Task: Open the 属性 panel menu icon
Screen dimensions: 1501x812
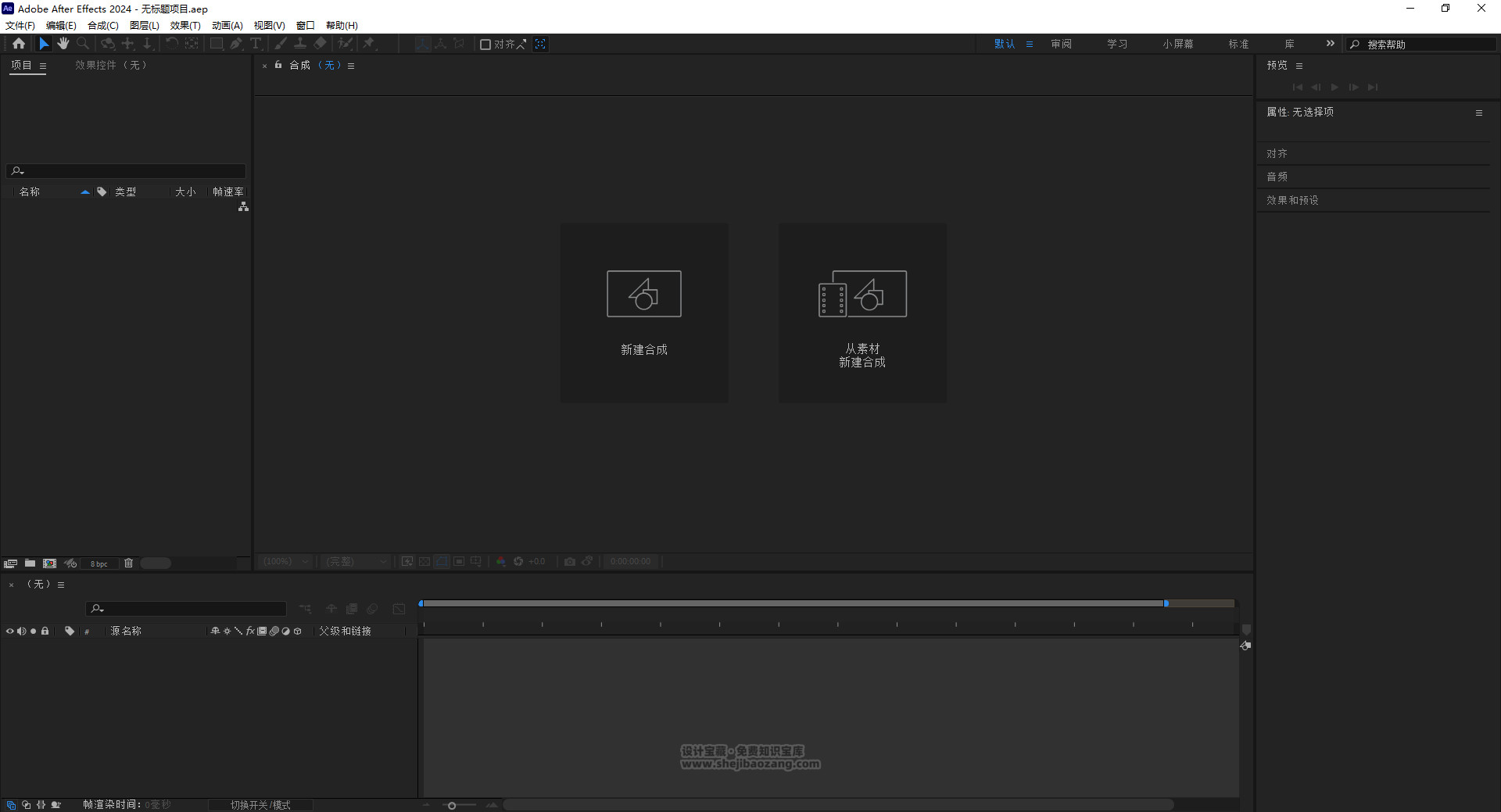Action: [x=1478, y=113]
